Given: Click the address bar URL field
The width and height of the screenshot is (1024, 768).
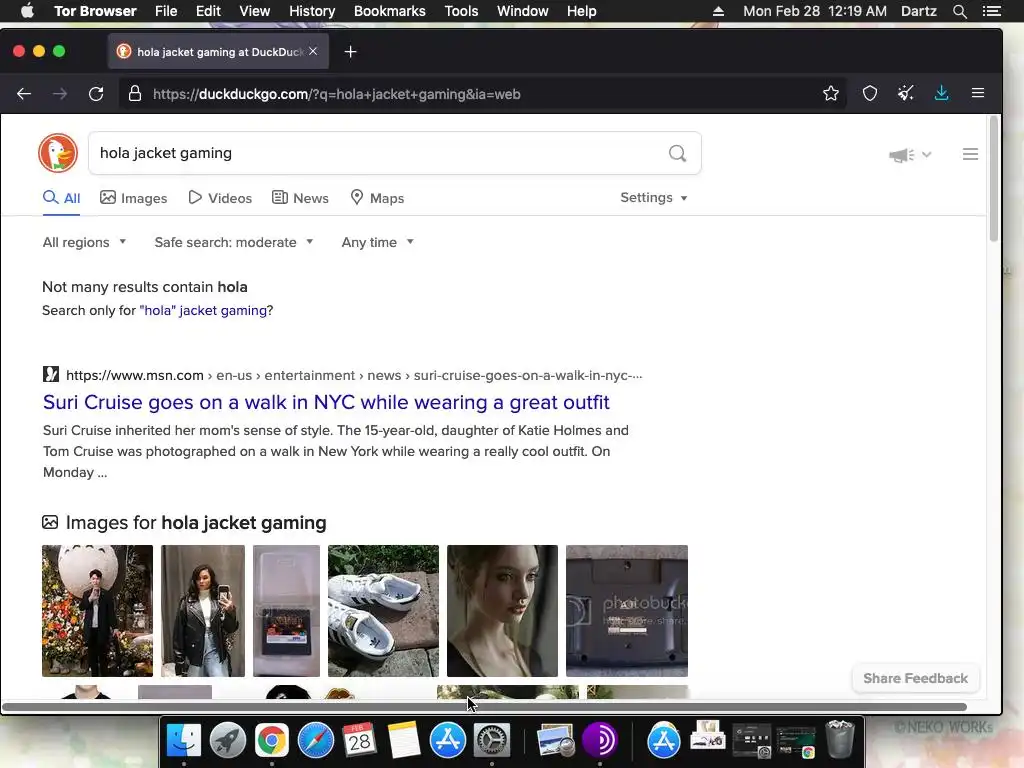Looking at the screenshot, I should [483, 93].
